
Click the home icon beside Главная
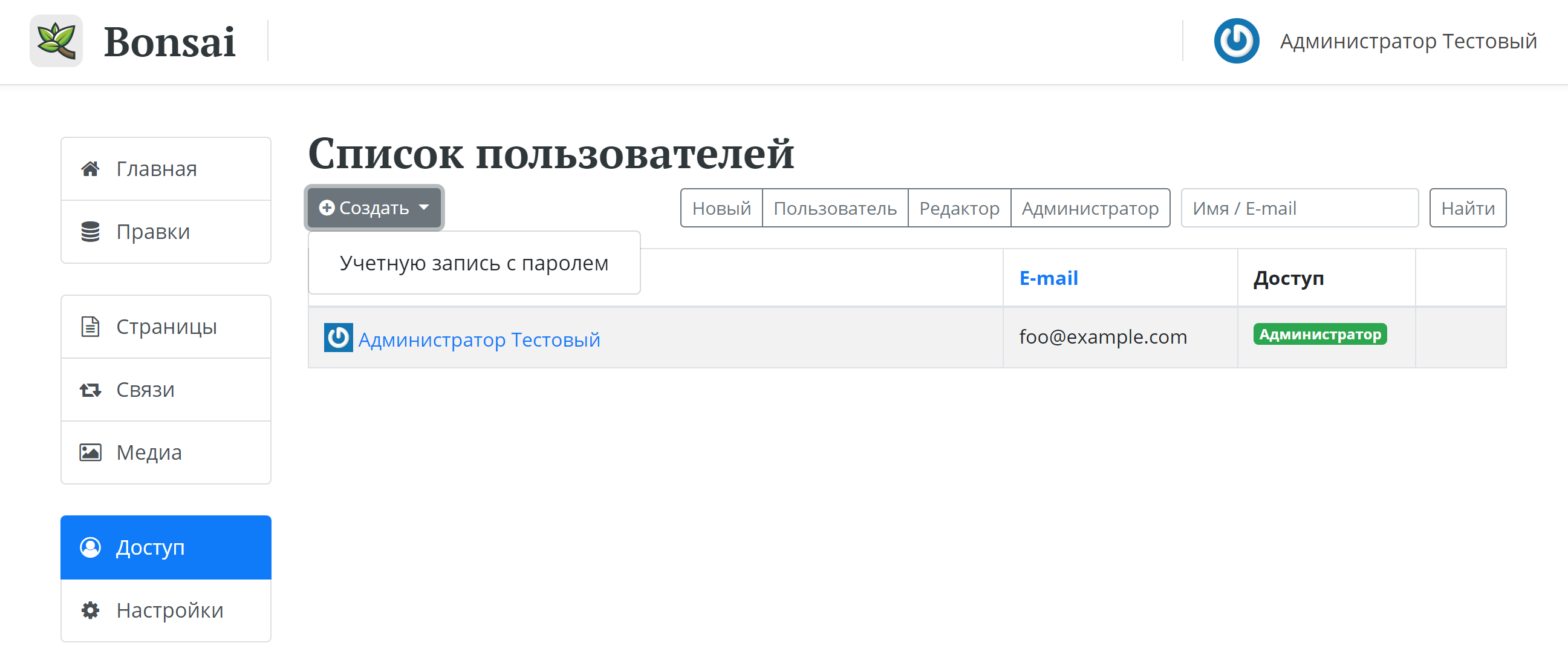pos(90,169)
